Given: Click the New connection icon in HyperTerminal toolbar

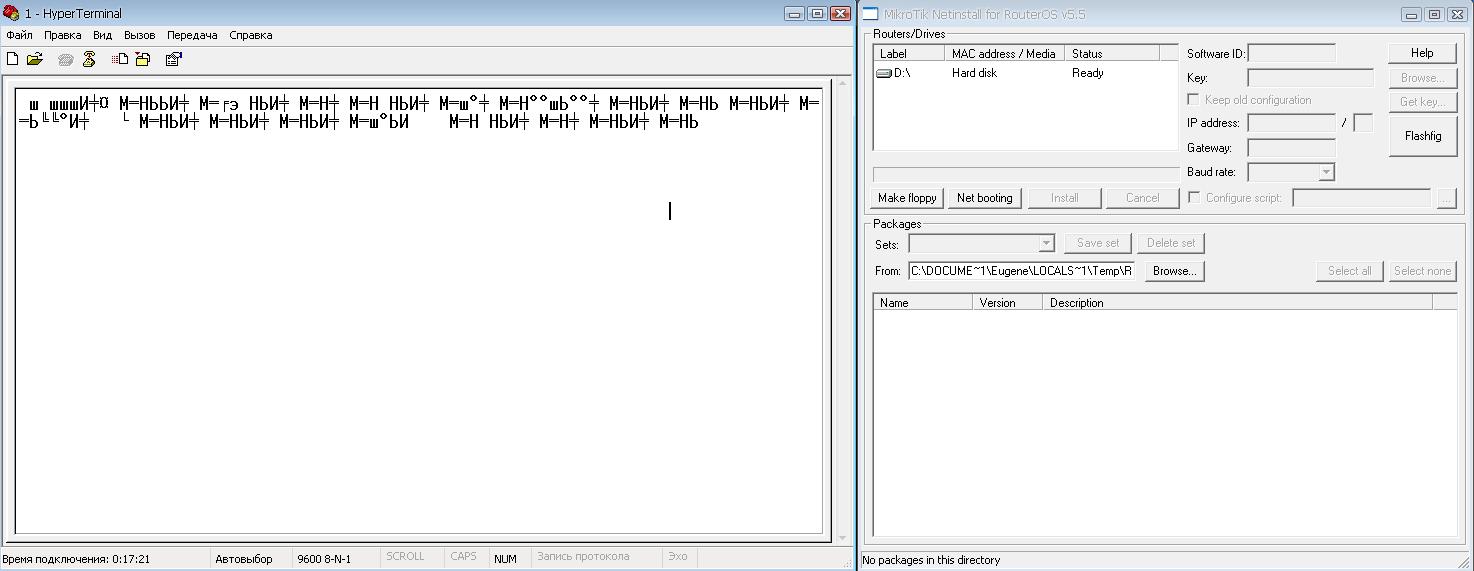Looking at the screenshot, I should [x=13, y=60].
